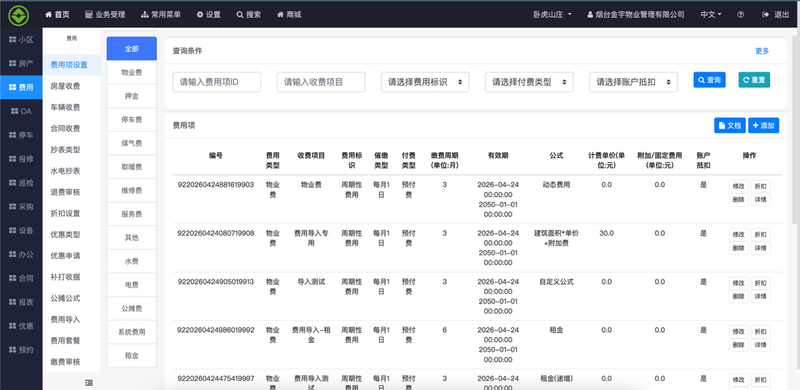800x390 pixels.
Task: Select the 物业费 category tab
Action: tap(132, 72)
